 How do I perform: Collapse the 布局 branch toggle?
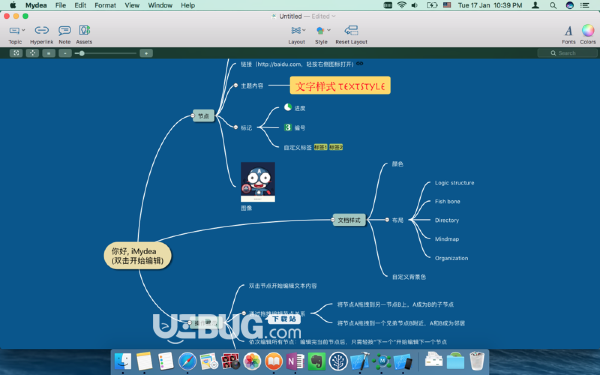[387, 220]
